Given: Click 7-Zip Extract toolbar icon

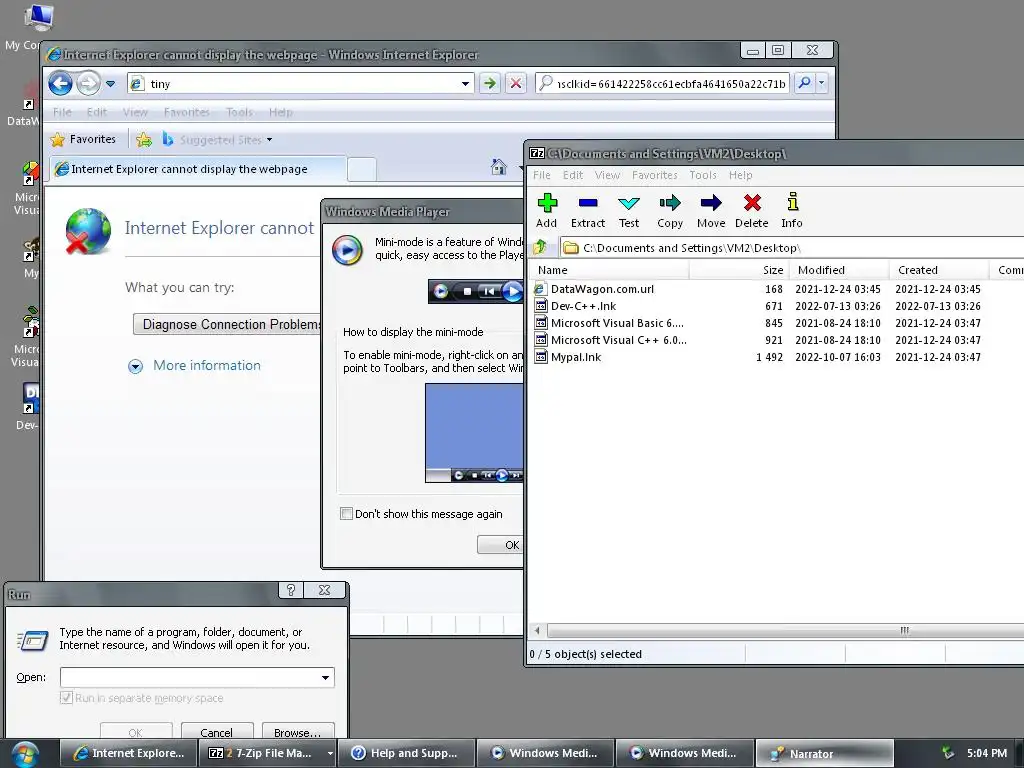Looking at the screenshot, I should point(588,211).
